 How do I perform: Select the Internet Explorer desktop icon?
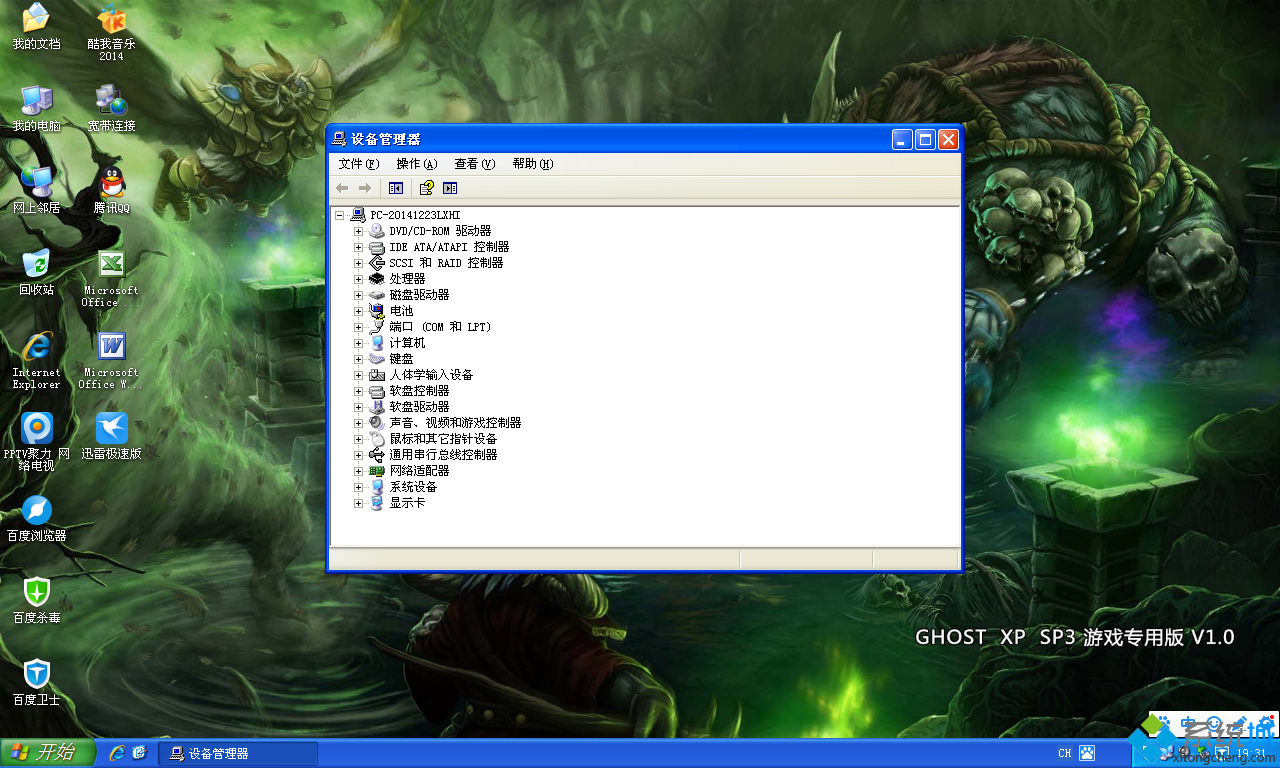click(36, 360)
